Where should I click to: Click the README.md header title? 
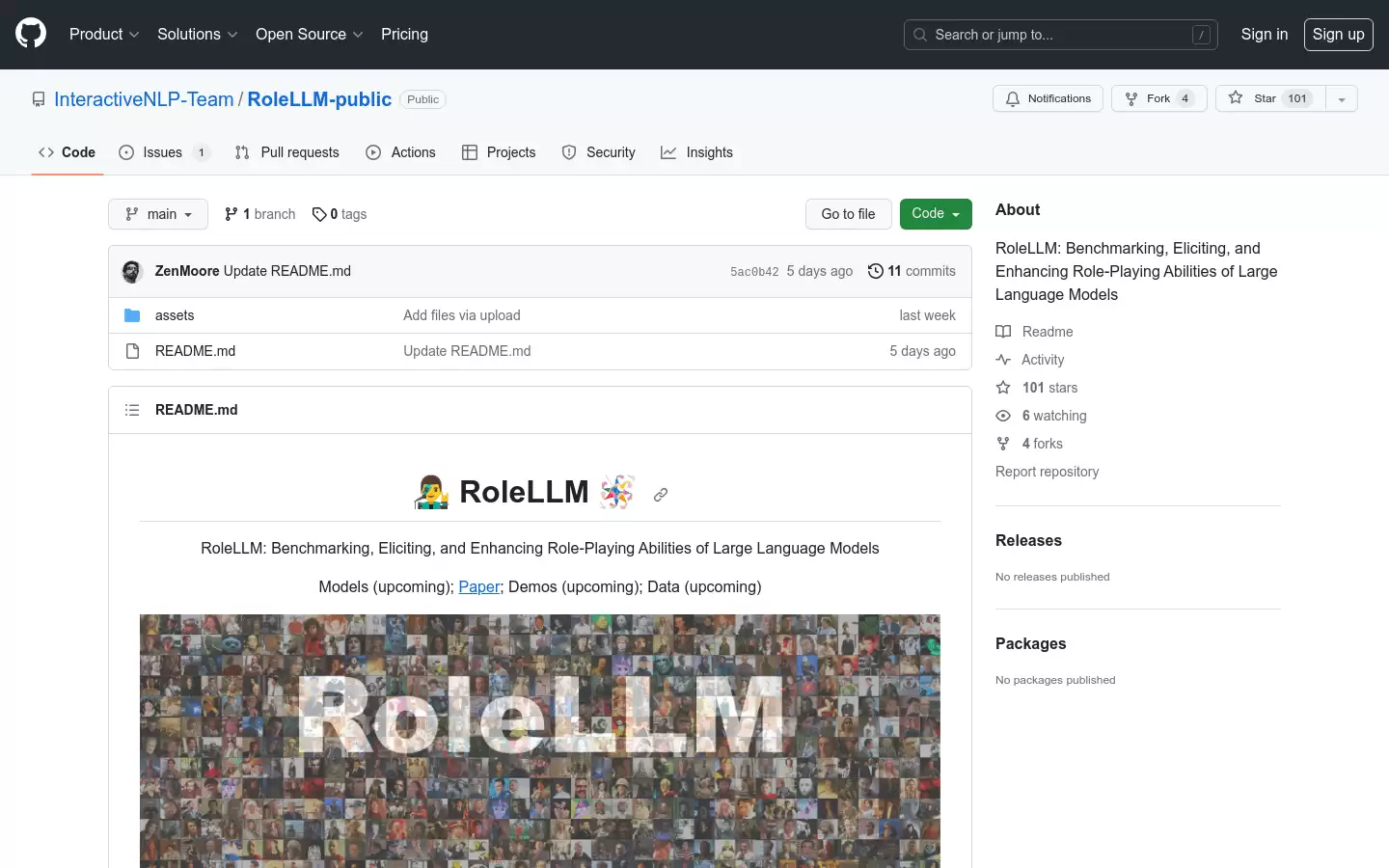click(196, 410)
